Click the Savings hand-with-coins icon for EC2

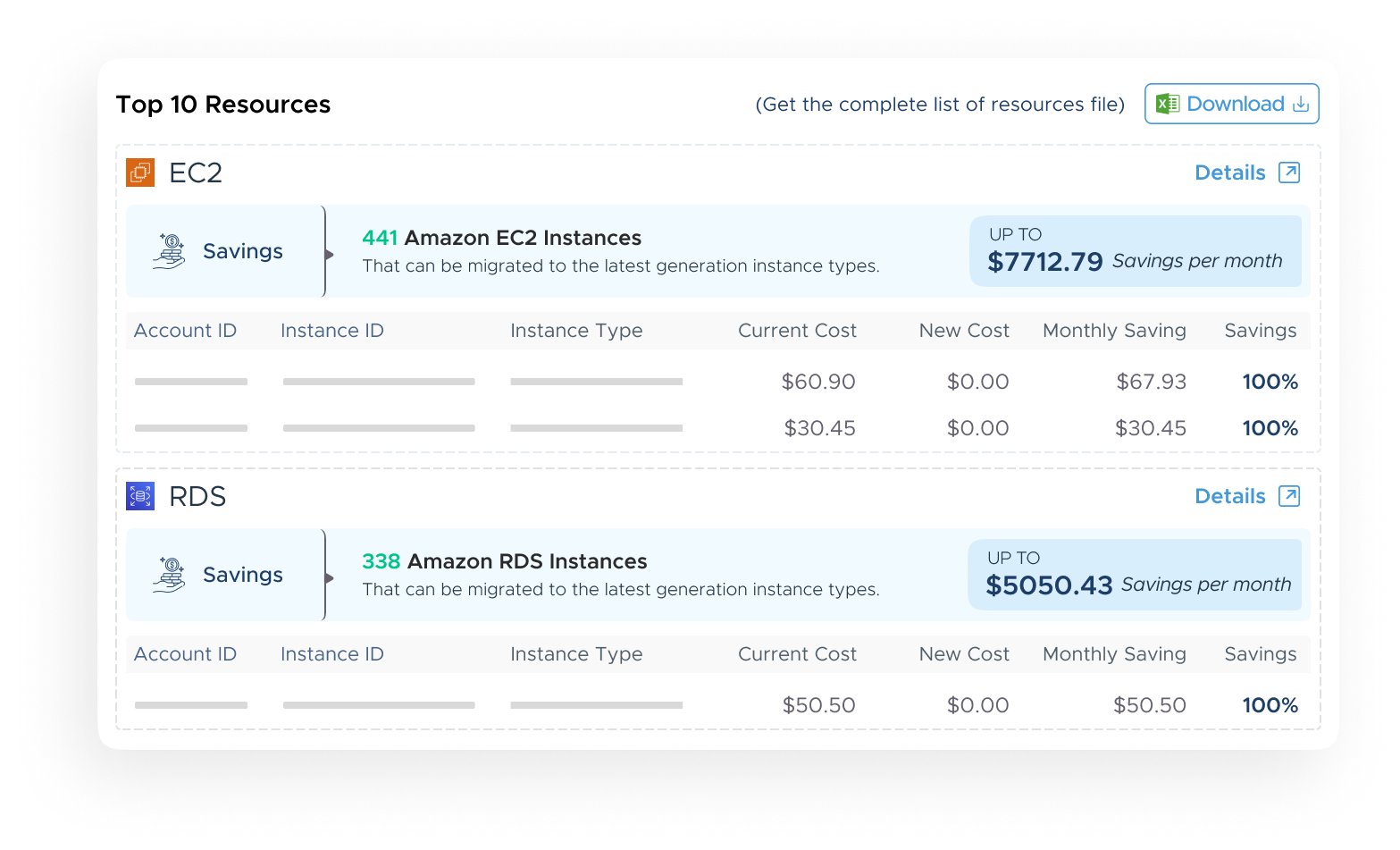point(171,250)
